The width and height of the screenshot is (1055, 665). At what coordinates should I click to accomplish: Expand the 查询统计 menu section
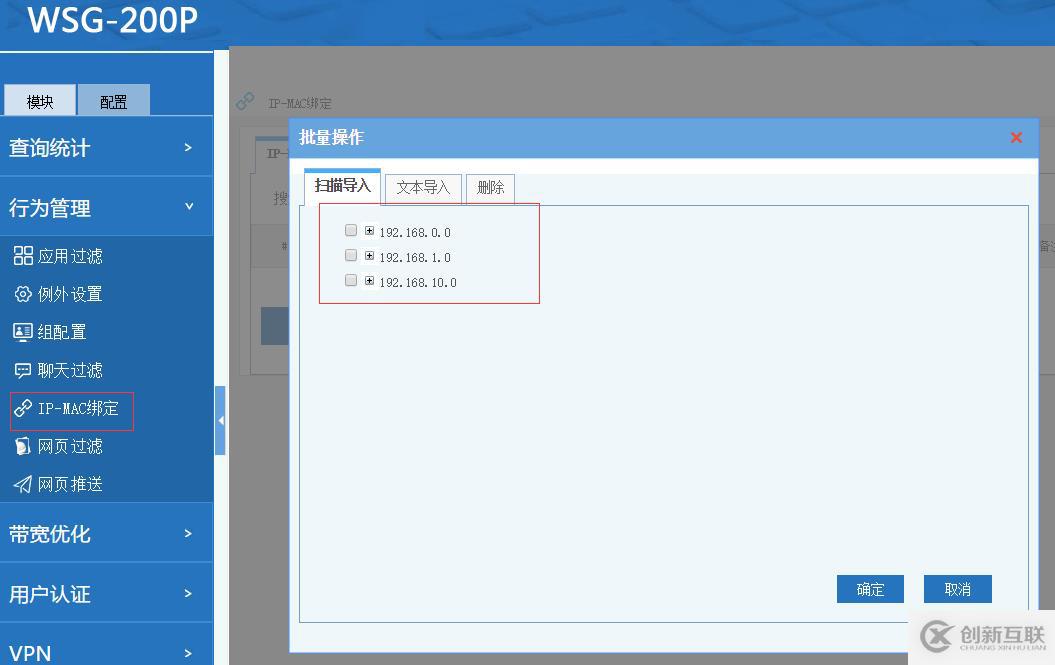coord(106,147)
